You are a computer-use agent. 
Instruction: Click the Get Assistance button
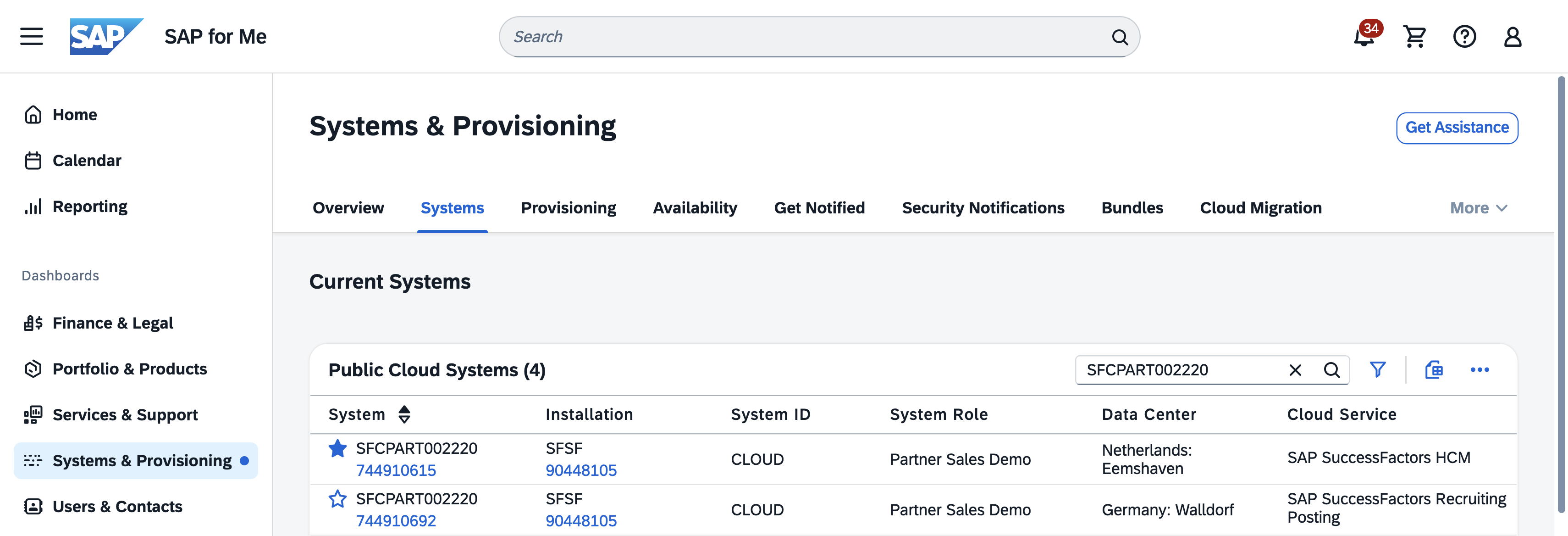click(x=1457, y=128)
